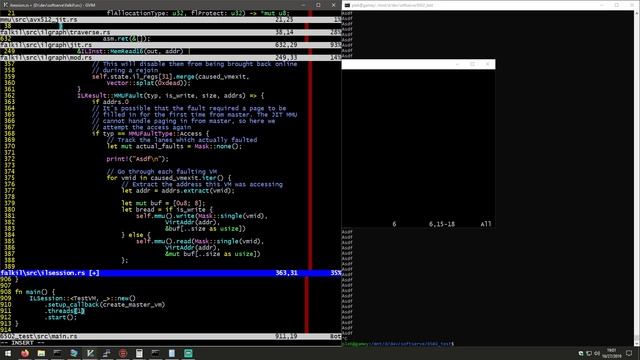Open the green app at the taskbar's end
Image resolution: width=640 pixels, height=360 pixels.
coord(188,353)
